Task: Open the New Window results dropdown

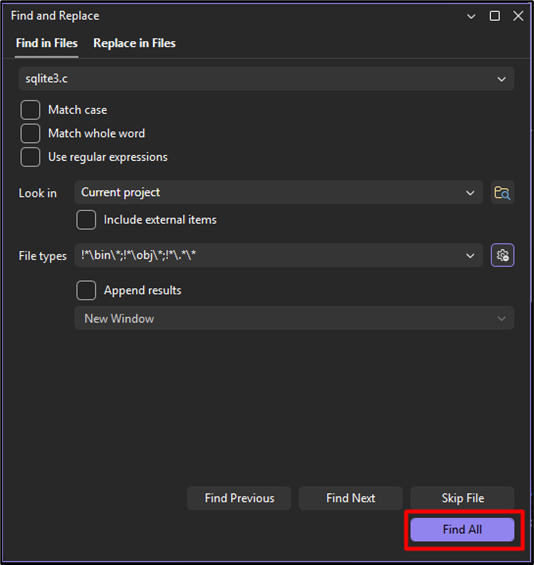Action: (294, 318)
